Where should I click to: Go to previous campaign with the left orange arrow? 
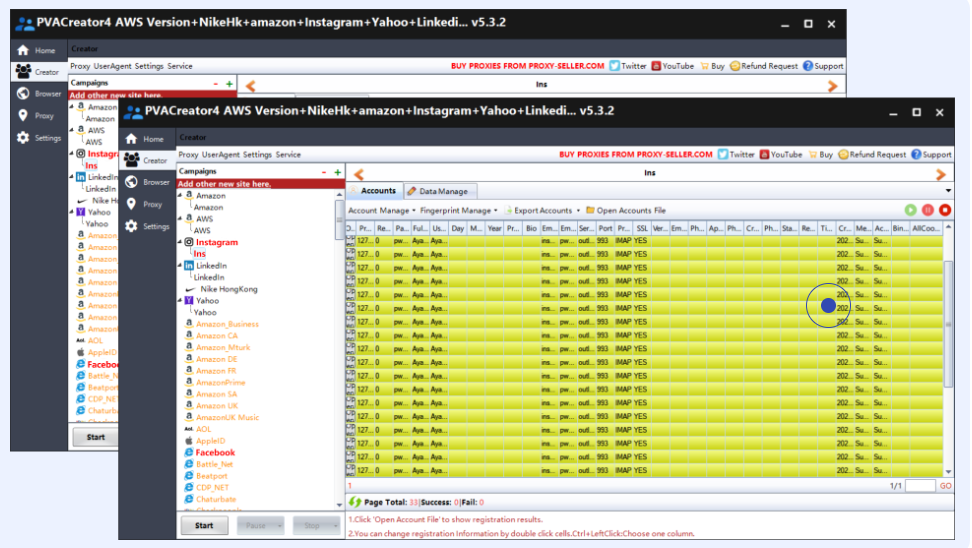(x=358, y=174)
